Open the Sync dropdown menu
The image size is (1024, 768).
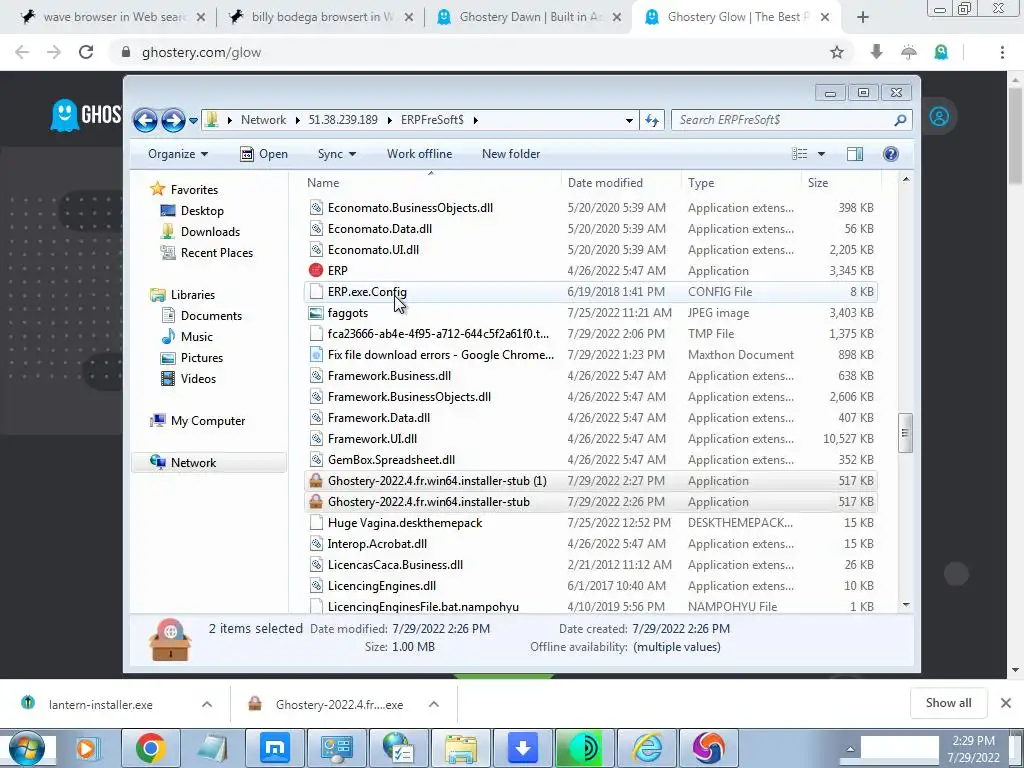336,154
